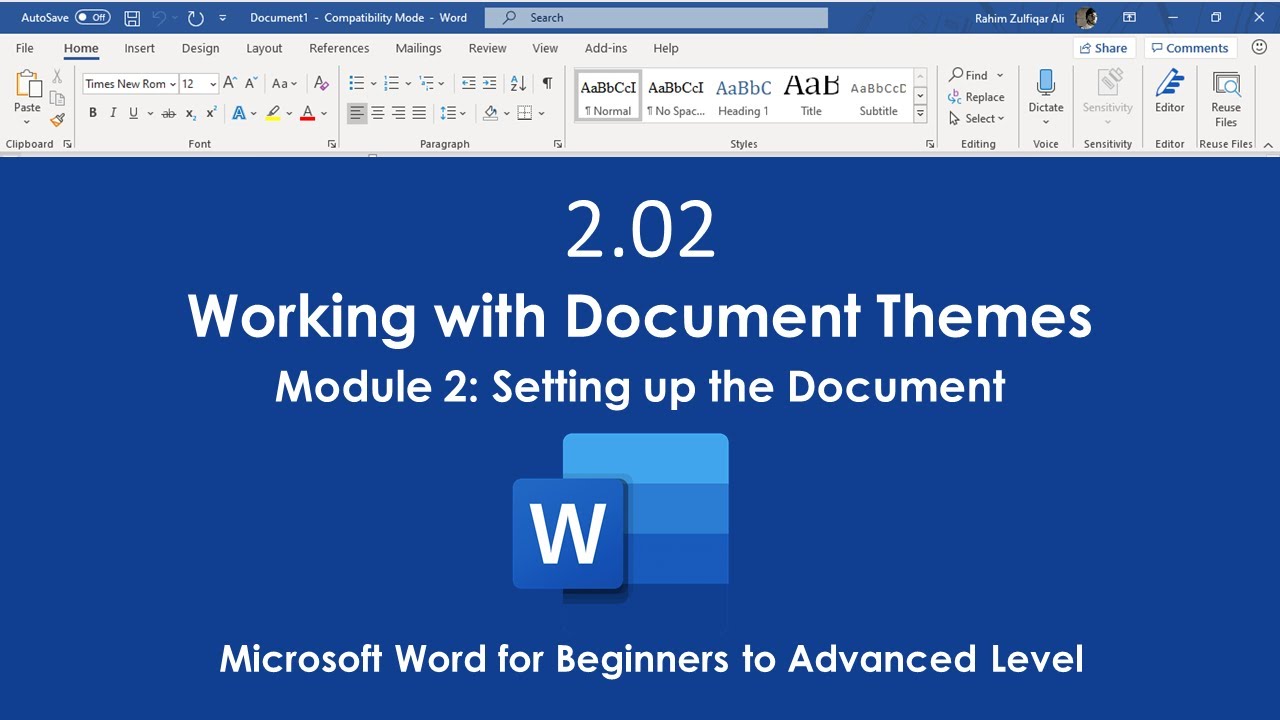Click Increase Indent icon
Image resolution: width=1280 pixels, height=720 pixels.
click(489, 83)
